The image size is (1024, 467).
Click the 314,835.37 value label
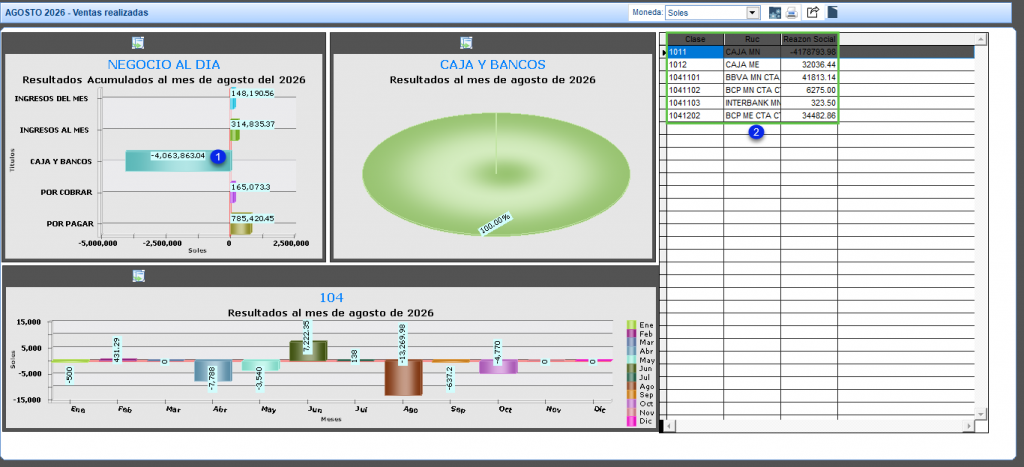point(252,124)
